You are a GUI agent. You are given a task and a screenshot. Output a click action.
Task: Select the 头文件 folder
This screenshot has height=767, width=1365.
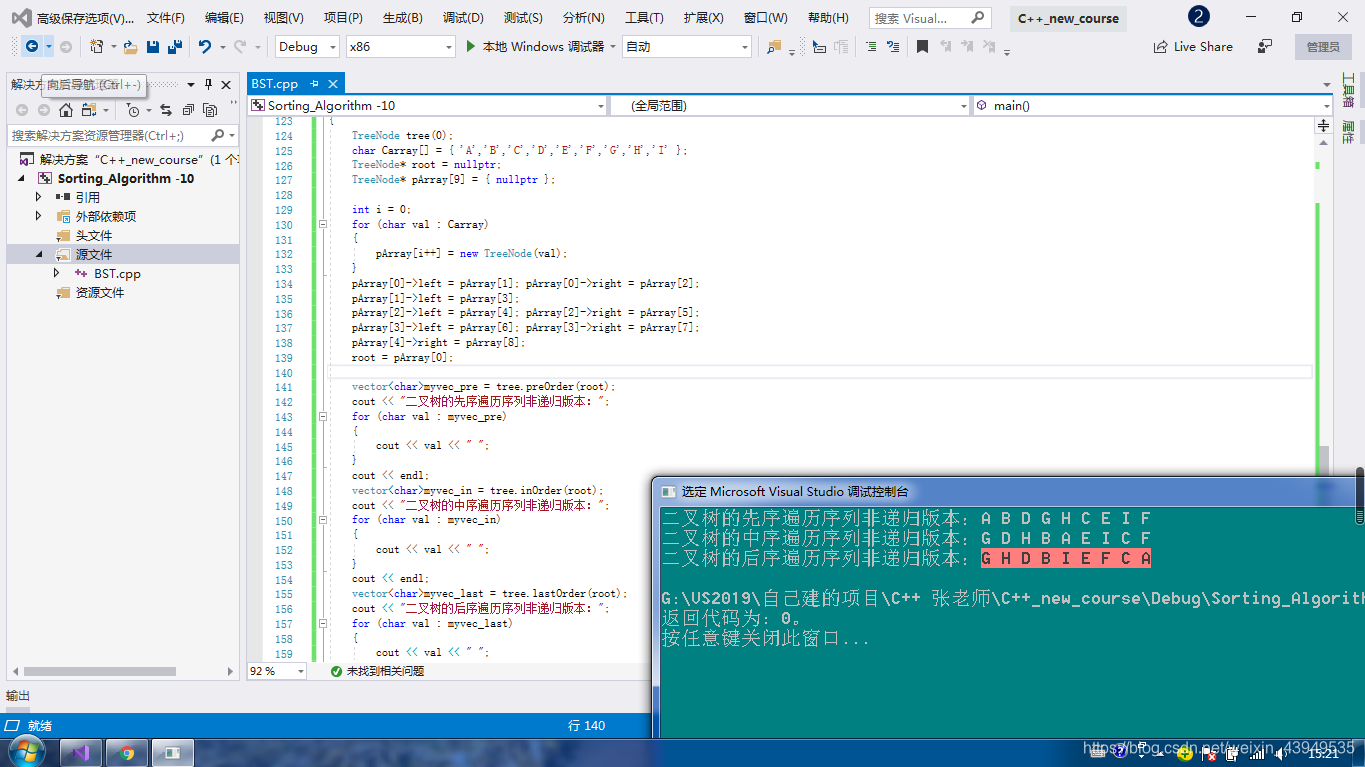(93, 235)
